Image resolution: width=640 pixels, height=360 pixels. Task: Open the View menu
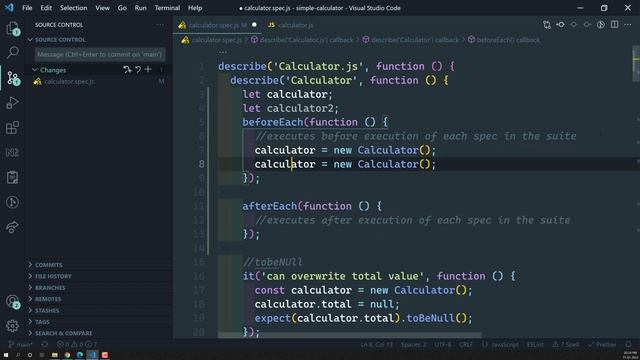tap(102, 8)
